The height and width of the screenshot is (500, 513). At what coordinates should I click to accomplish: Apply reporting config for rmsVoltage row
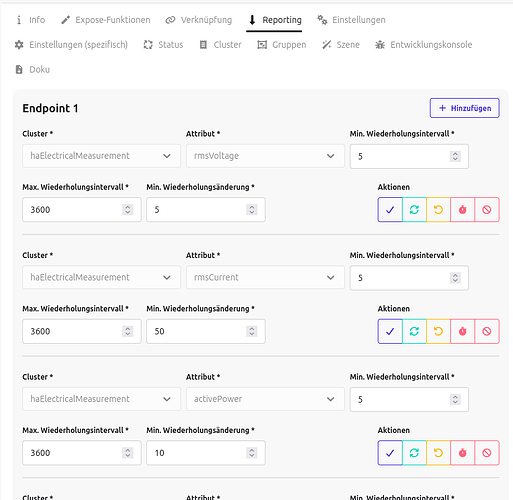(390, 210)
